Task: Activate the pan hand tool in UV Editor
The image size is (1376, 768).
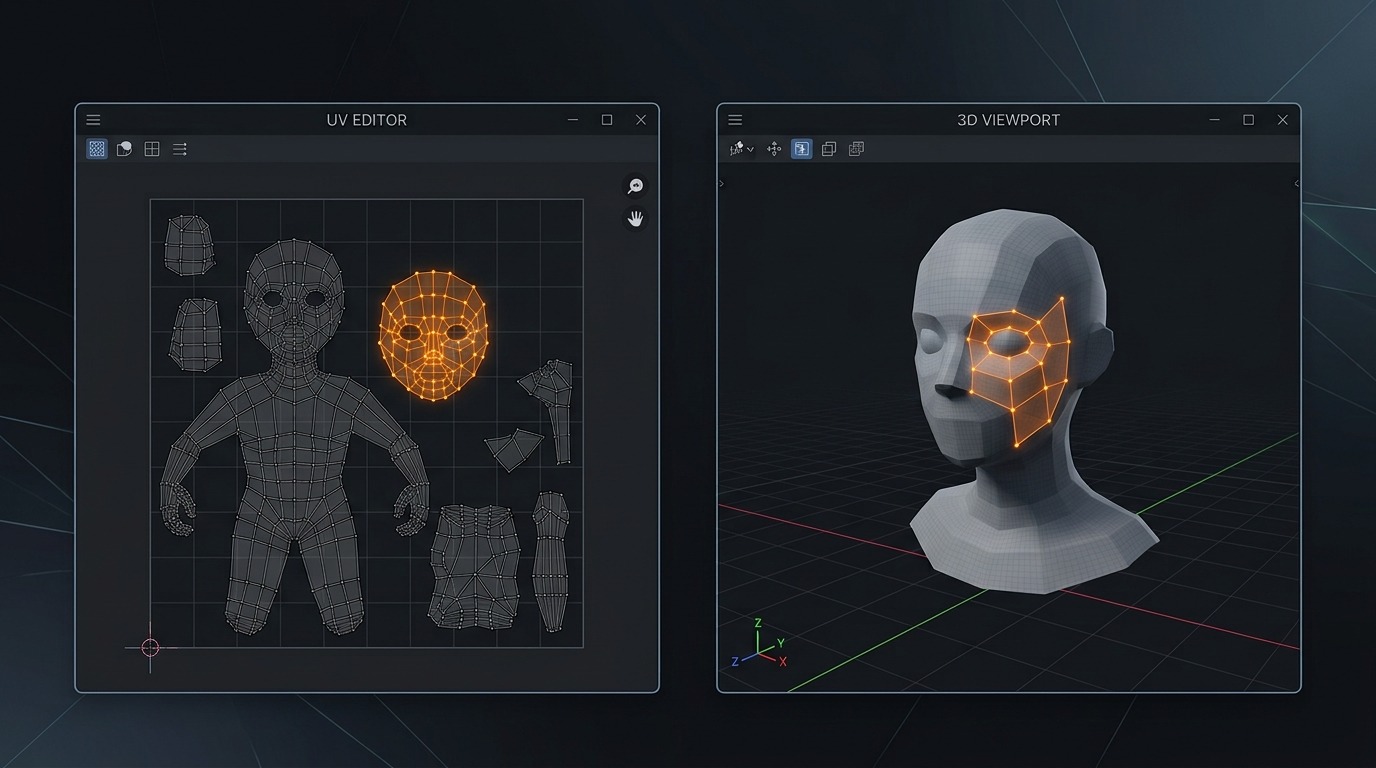Action: tap(635, 218)
